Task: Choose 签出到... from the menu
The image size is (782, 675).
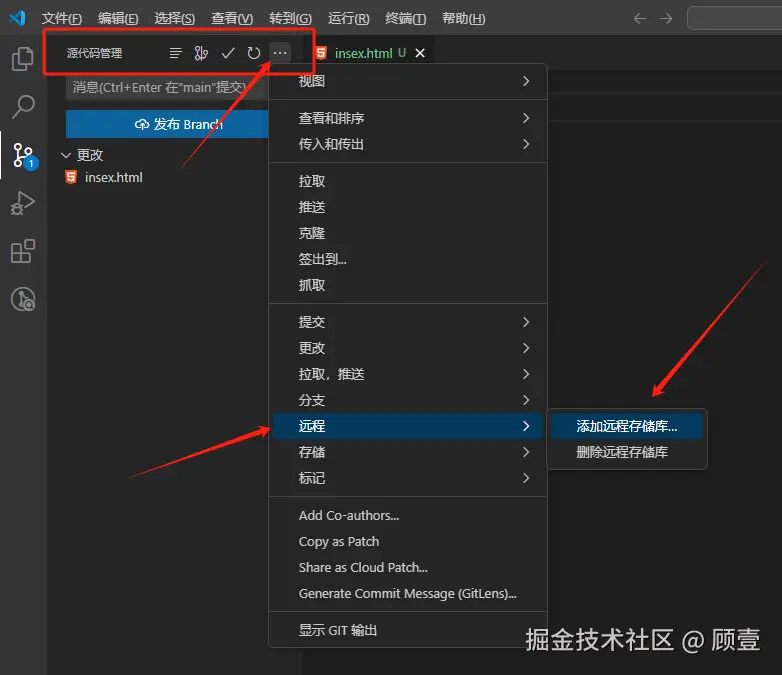Action: pyautogui.click(x=408, y=259)
